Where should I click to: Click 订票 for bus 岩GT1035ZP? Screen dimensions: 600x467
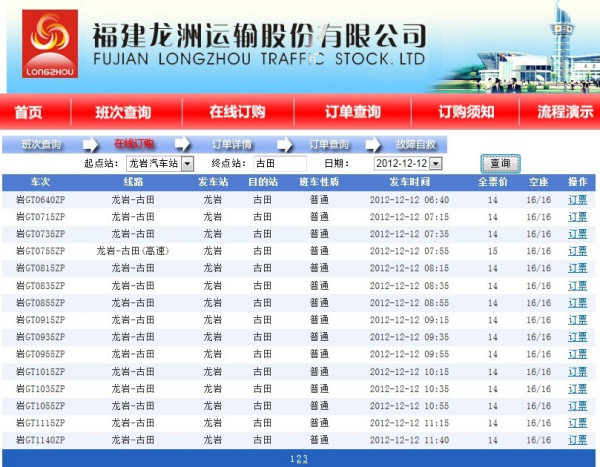(x=577, y=389)
